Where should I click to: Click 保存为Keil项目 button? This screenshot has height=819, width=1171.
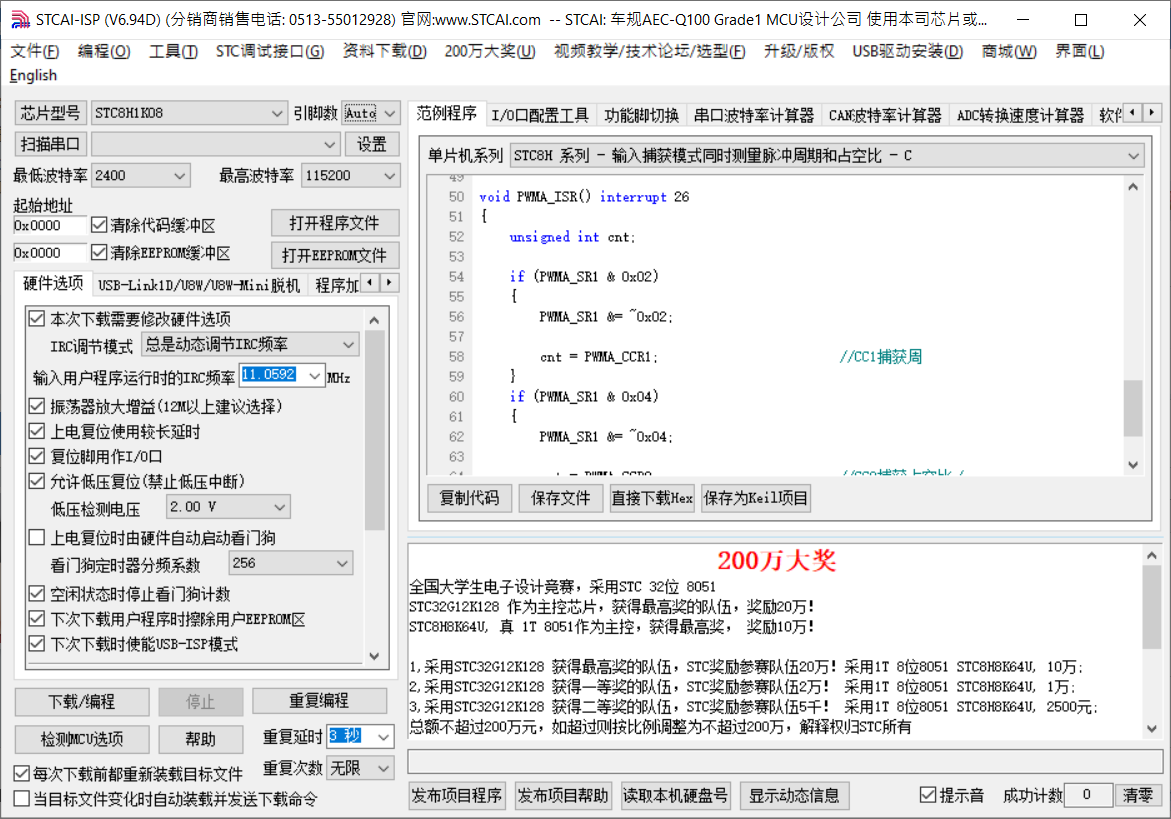click(756, 498)
